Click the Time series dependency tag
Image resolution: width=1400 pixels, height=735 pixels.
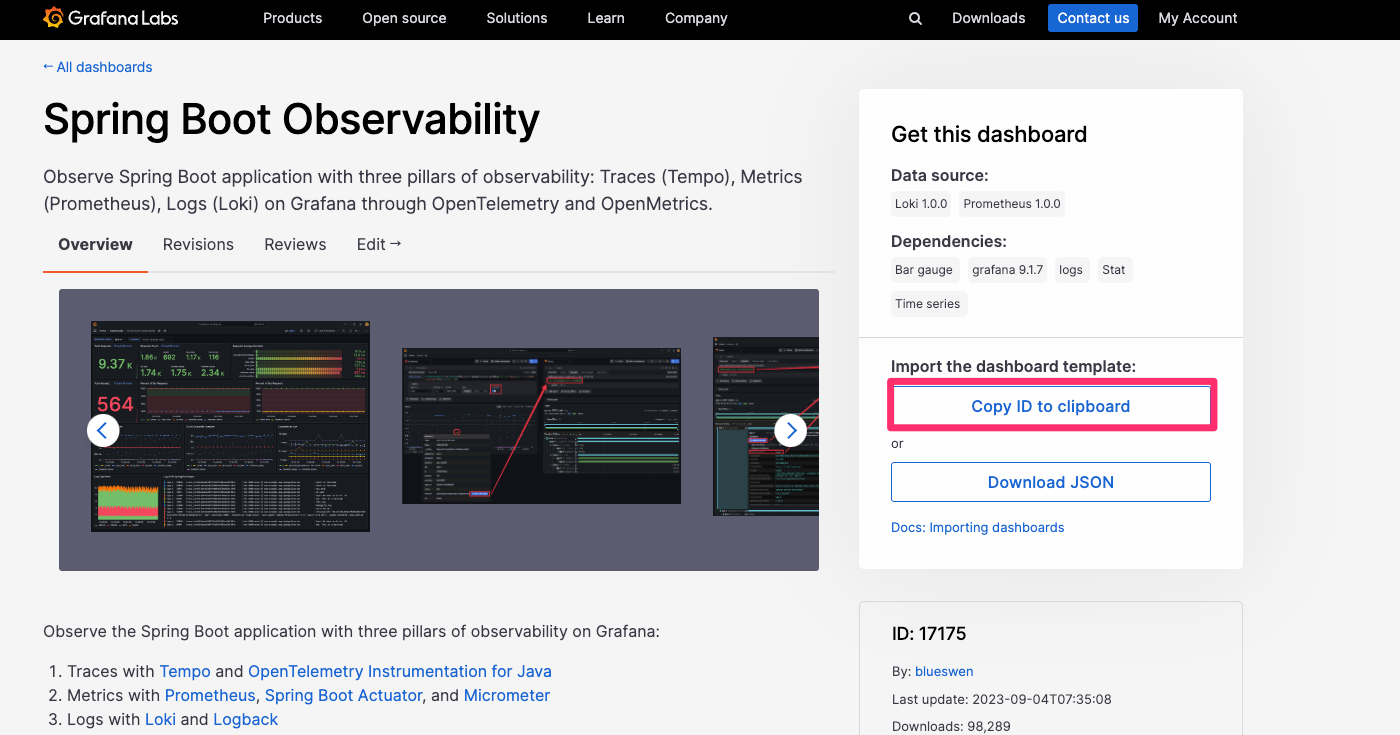[x=928, y=304]
